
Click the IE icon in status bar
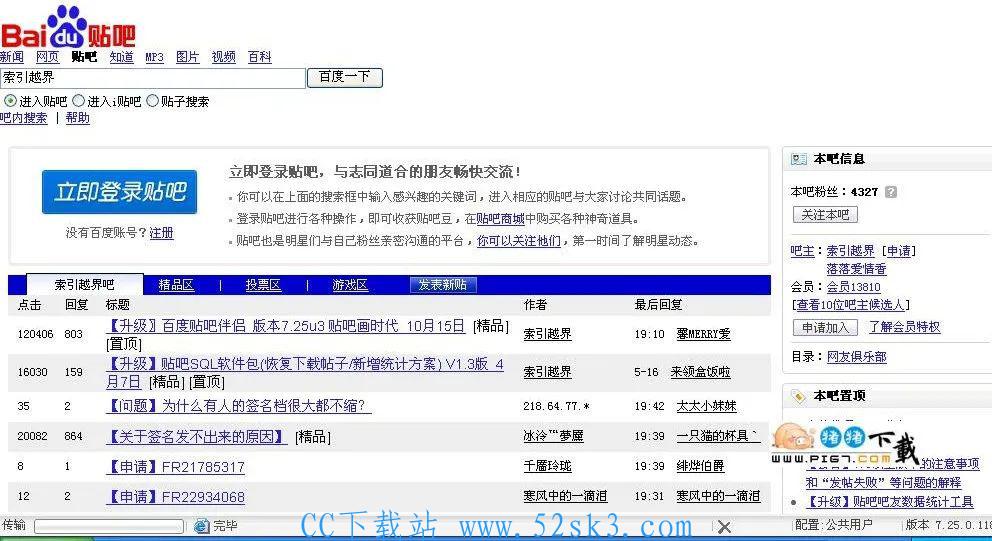click(201, 526)
